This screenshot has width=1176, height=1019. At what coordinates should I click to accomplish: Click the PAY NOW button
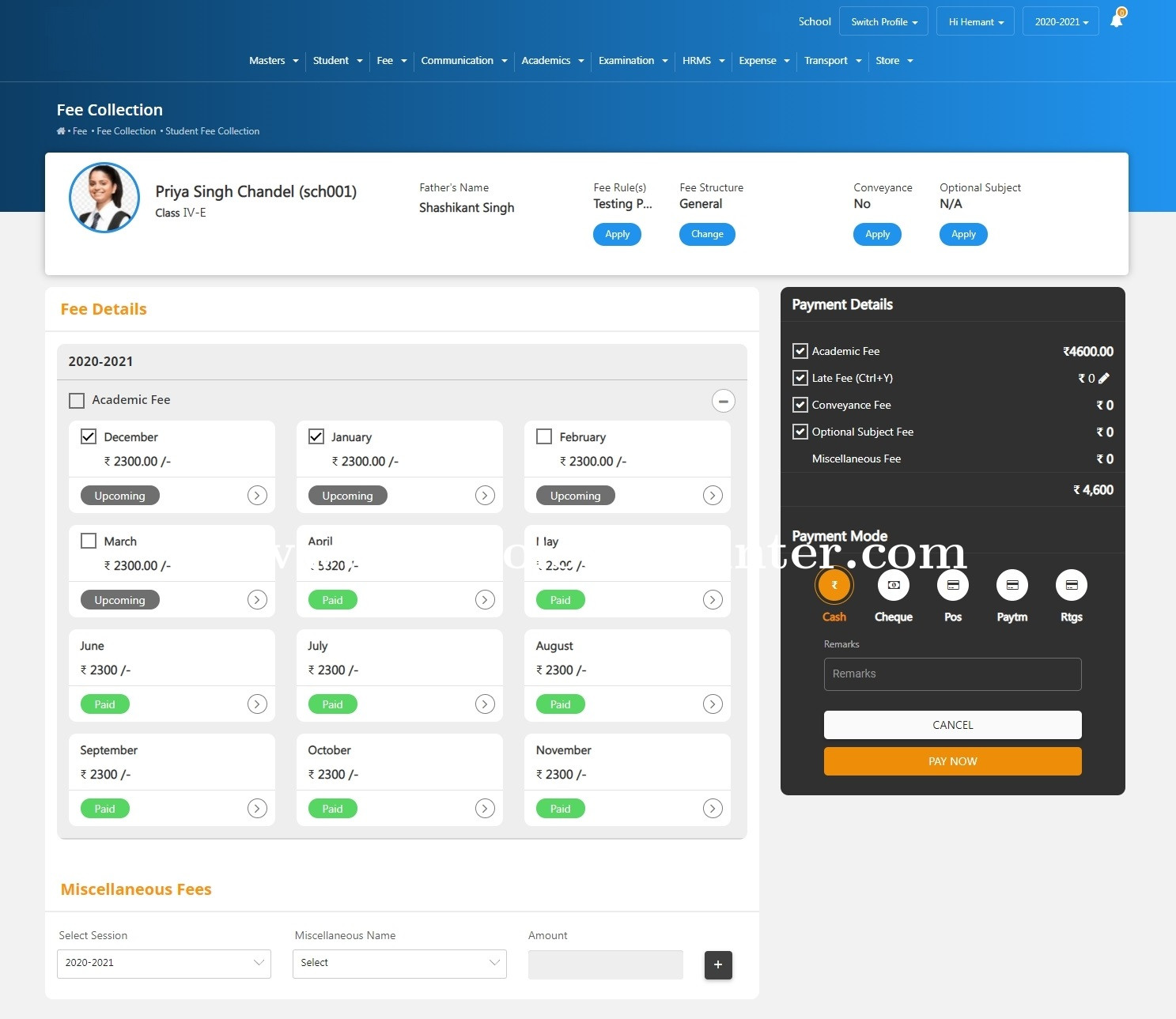pos(952,761)
